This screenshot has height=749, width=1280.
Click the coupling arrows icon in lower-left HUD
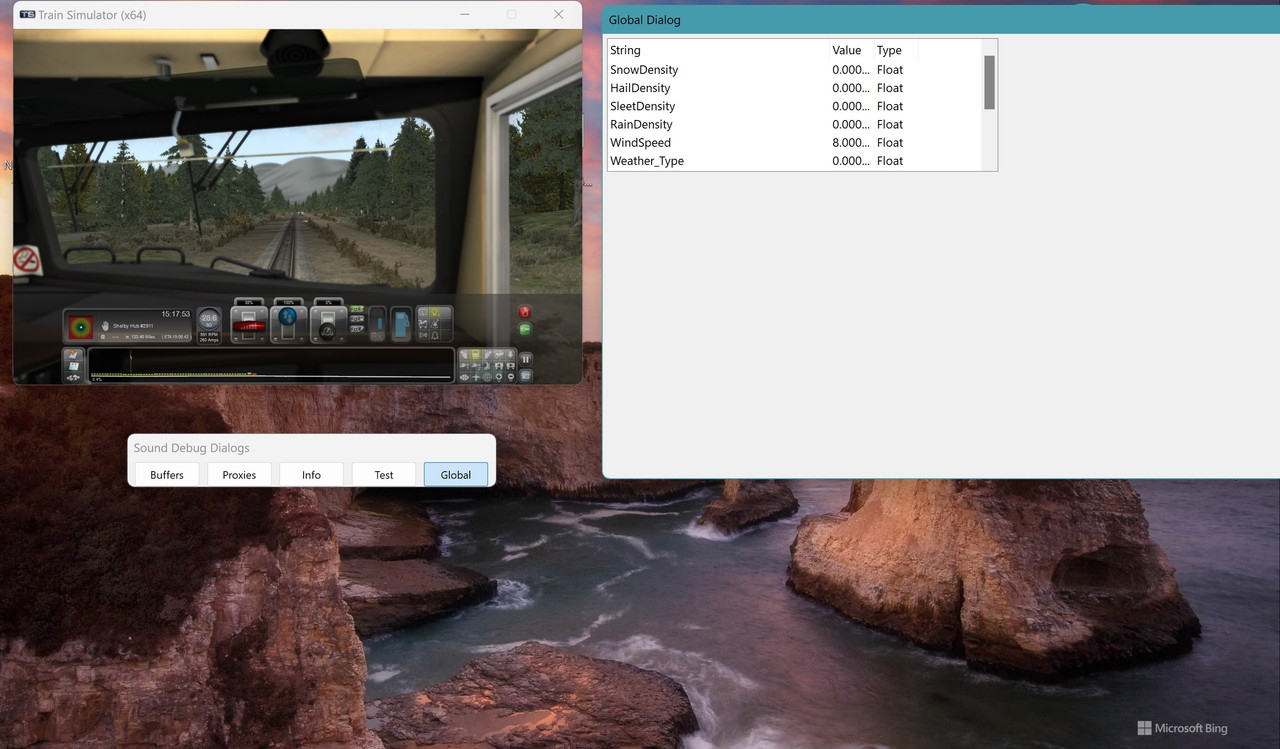[74, 377]
